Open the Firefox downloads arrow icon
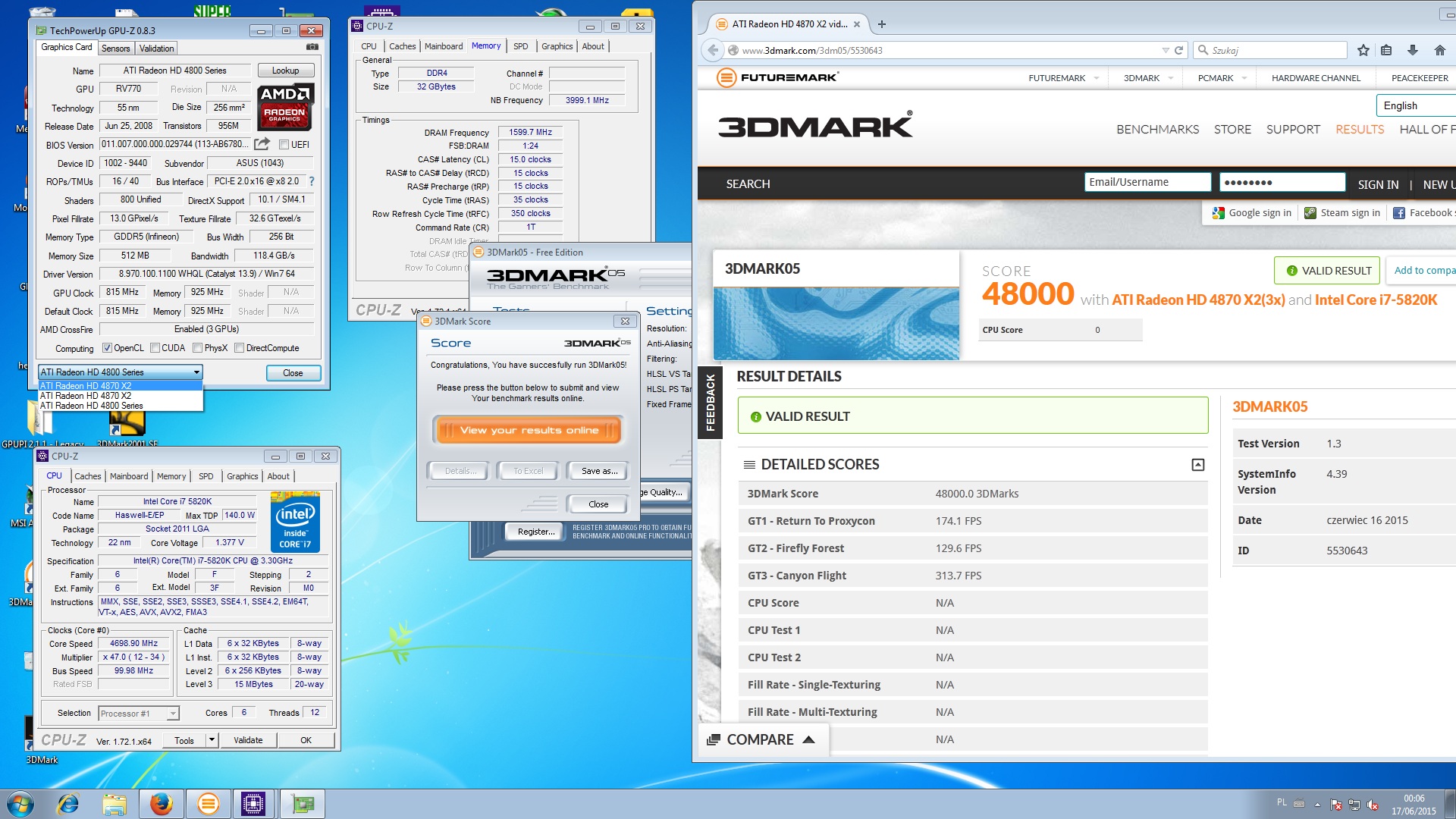 [x=1412, y=50]
